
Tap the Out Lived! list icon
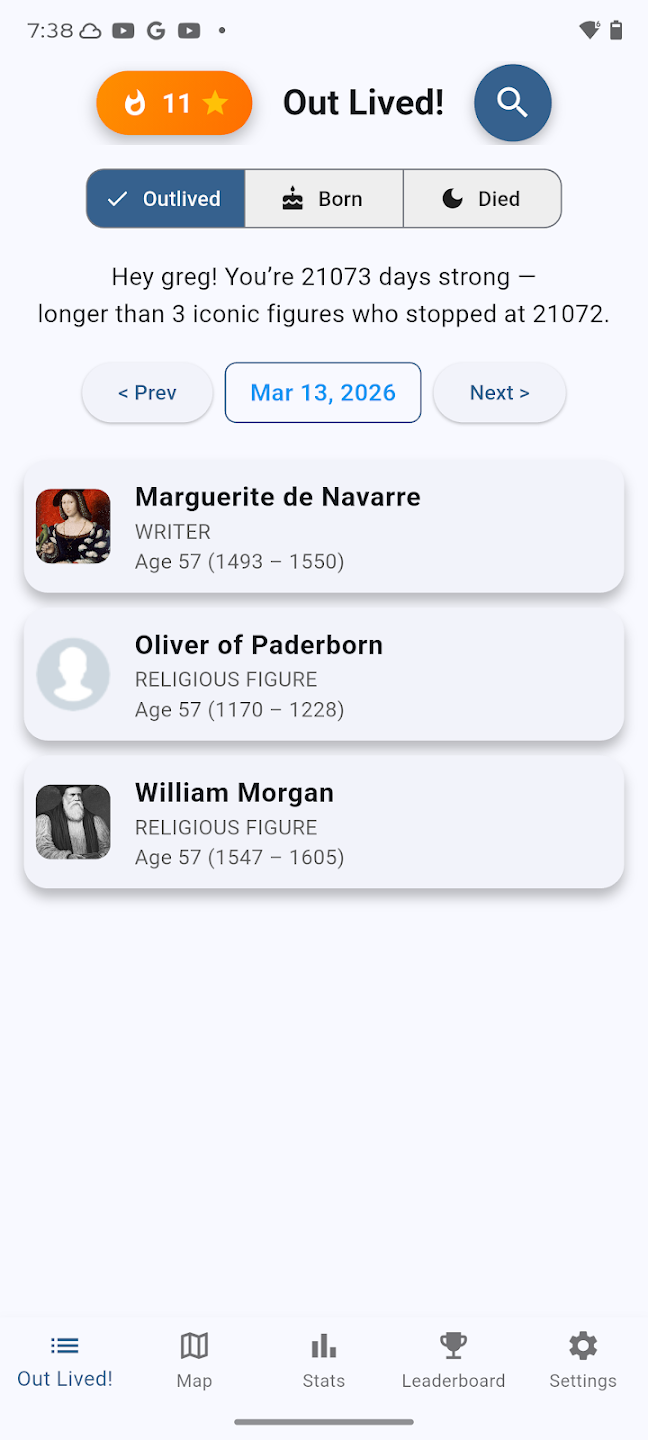coord(65,1346)
